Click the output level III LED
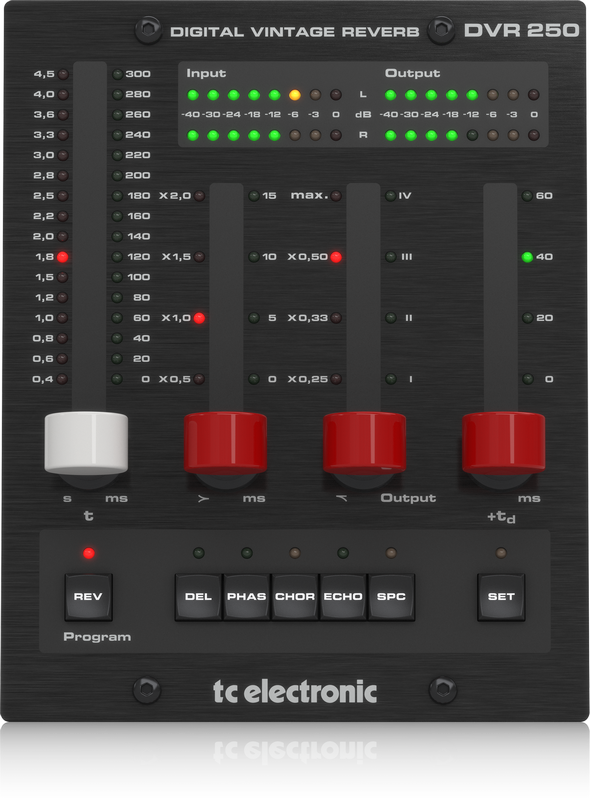 (390, 257)
